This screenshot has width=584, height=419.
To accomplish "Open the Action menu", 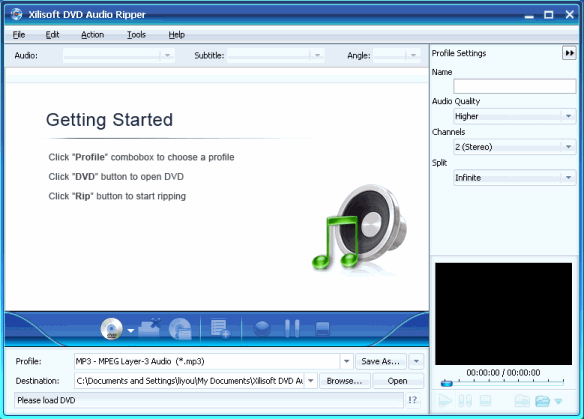I will [x=92, y=35].
